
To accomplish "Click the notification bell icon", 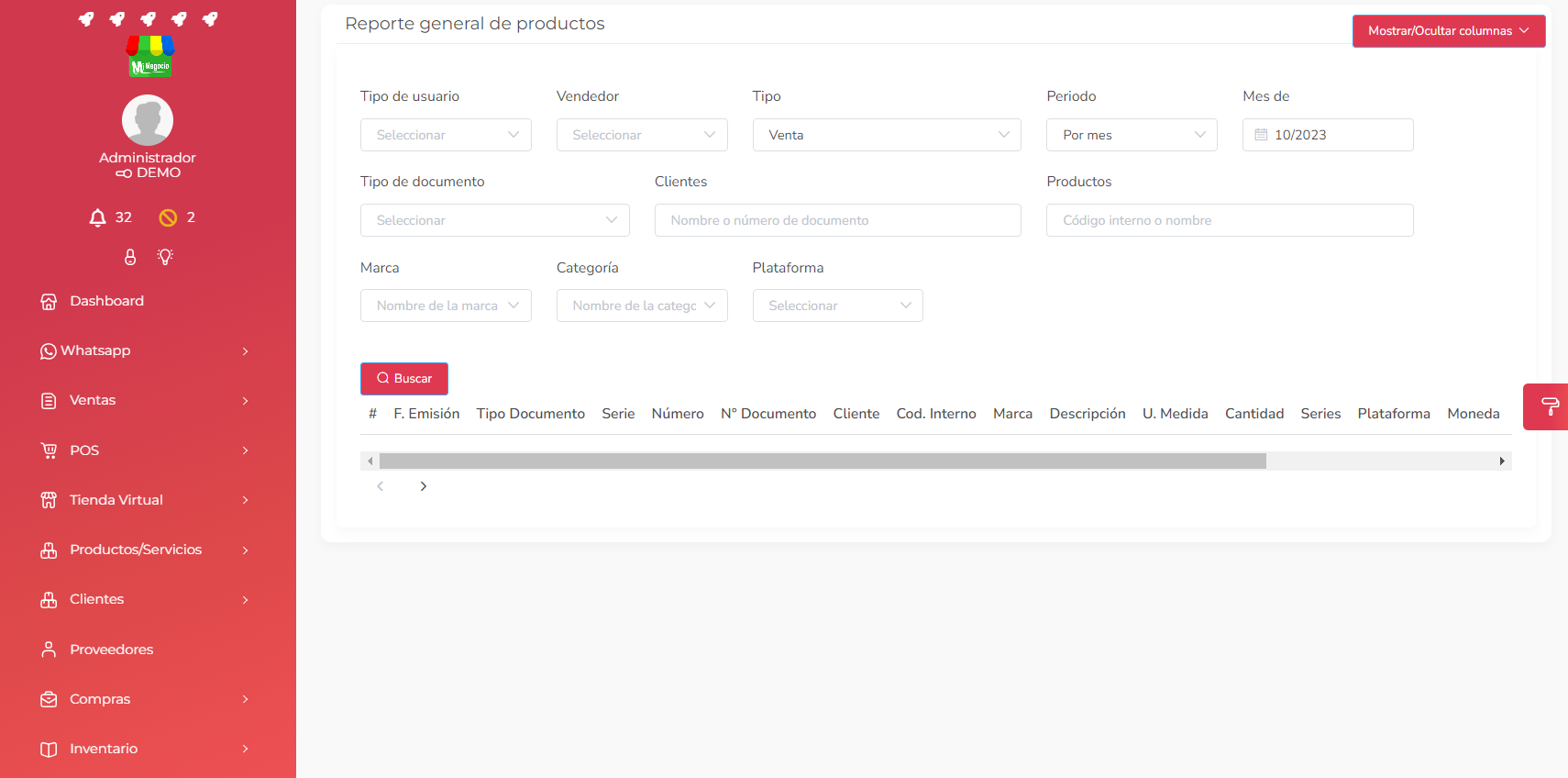I will [x=97, y=217].
